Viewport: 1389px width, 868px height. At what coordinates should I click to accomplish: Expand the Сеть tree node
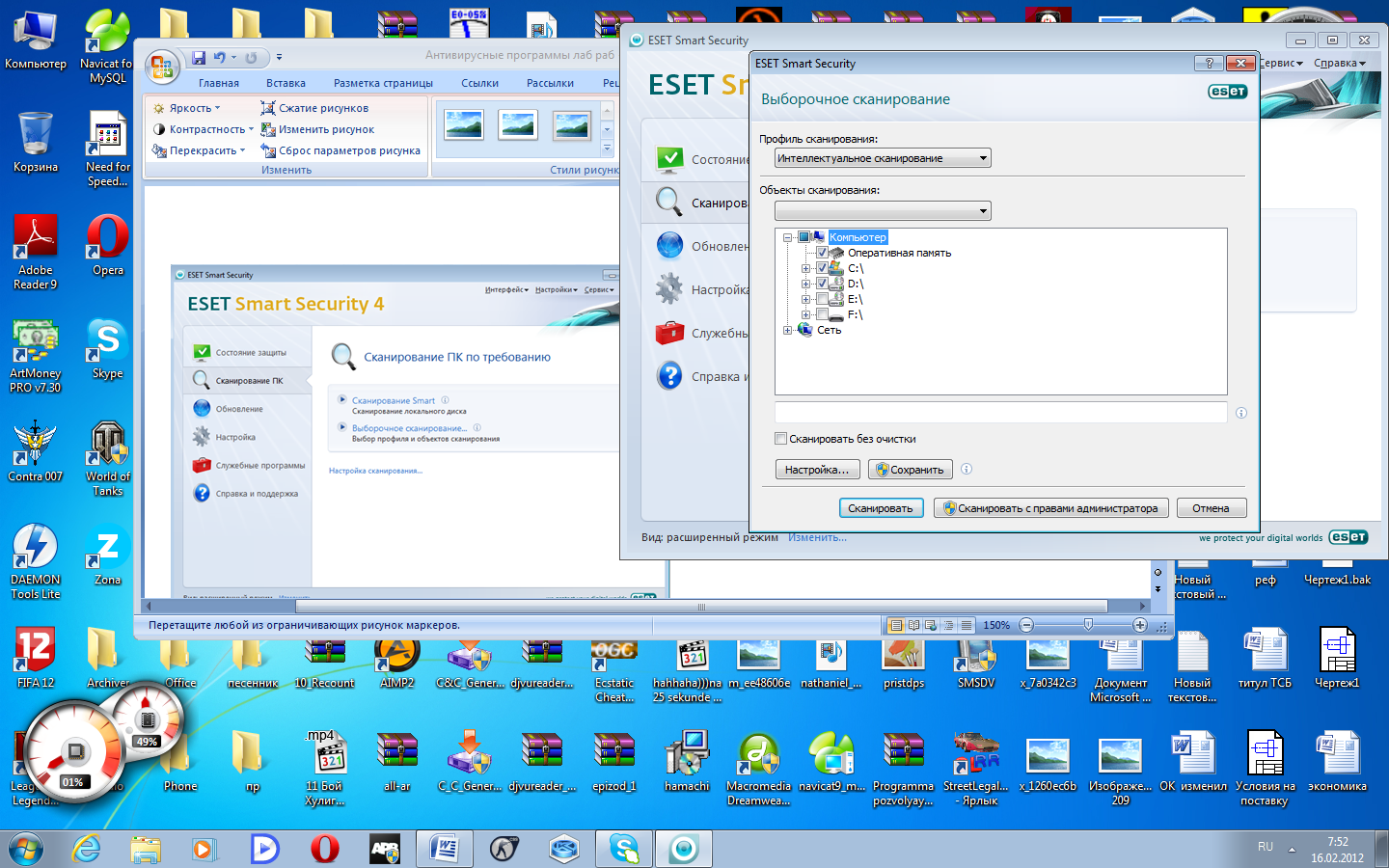pos(788,330)
